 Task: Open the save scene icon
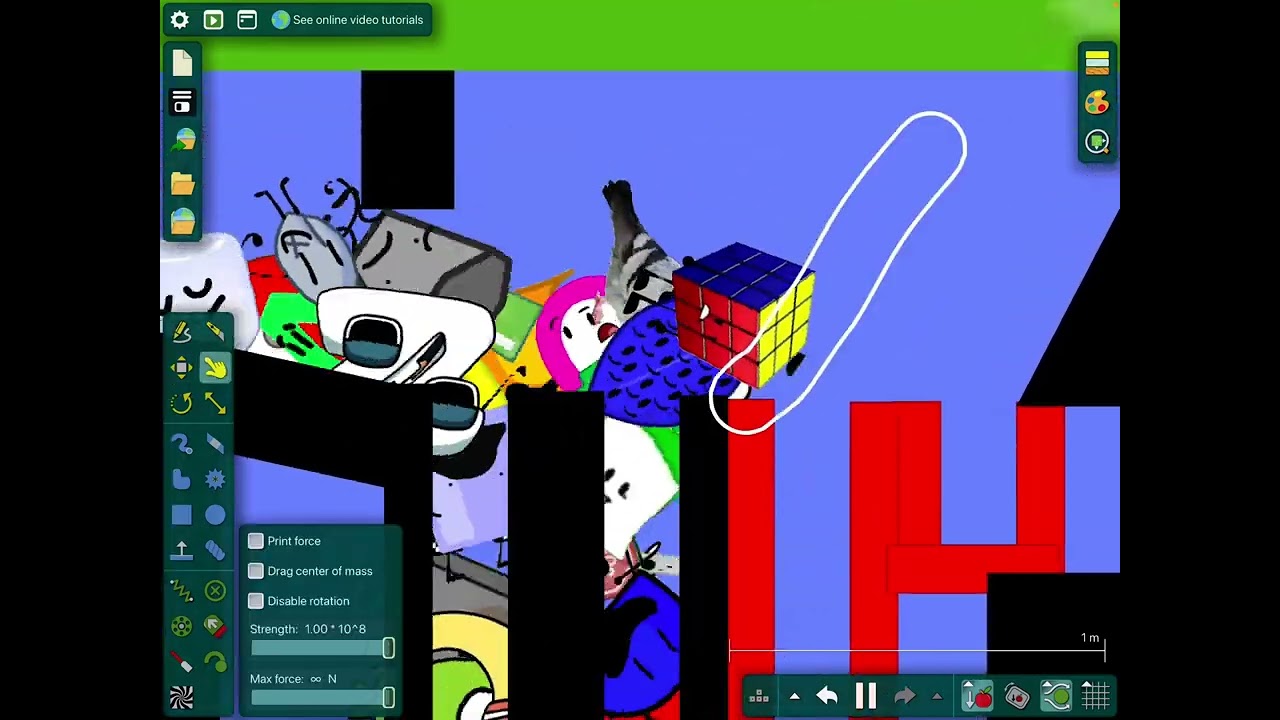pos(183,143)
